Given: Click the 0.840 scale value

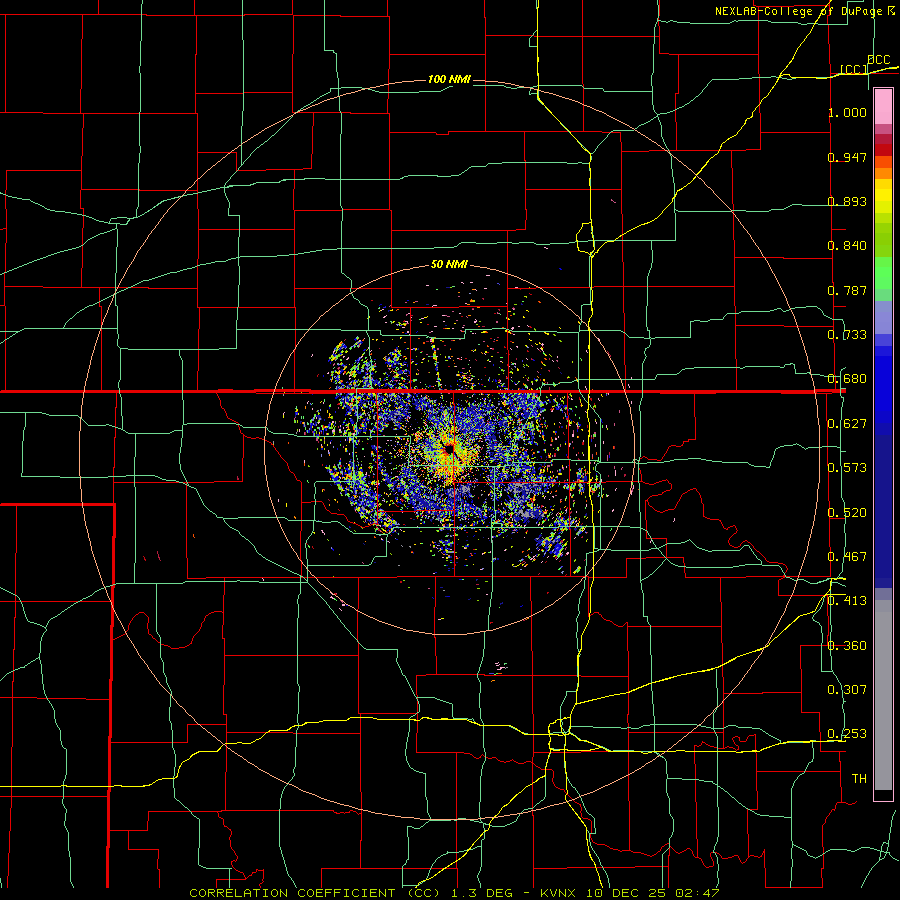Looking at the screenshot, I should coord(847,246).
